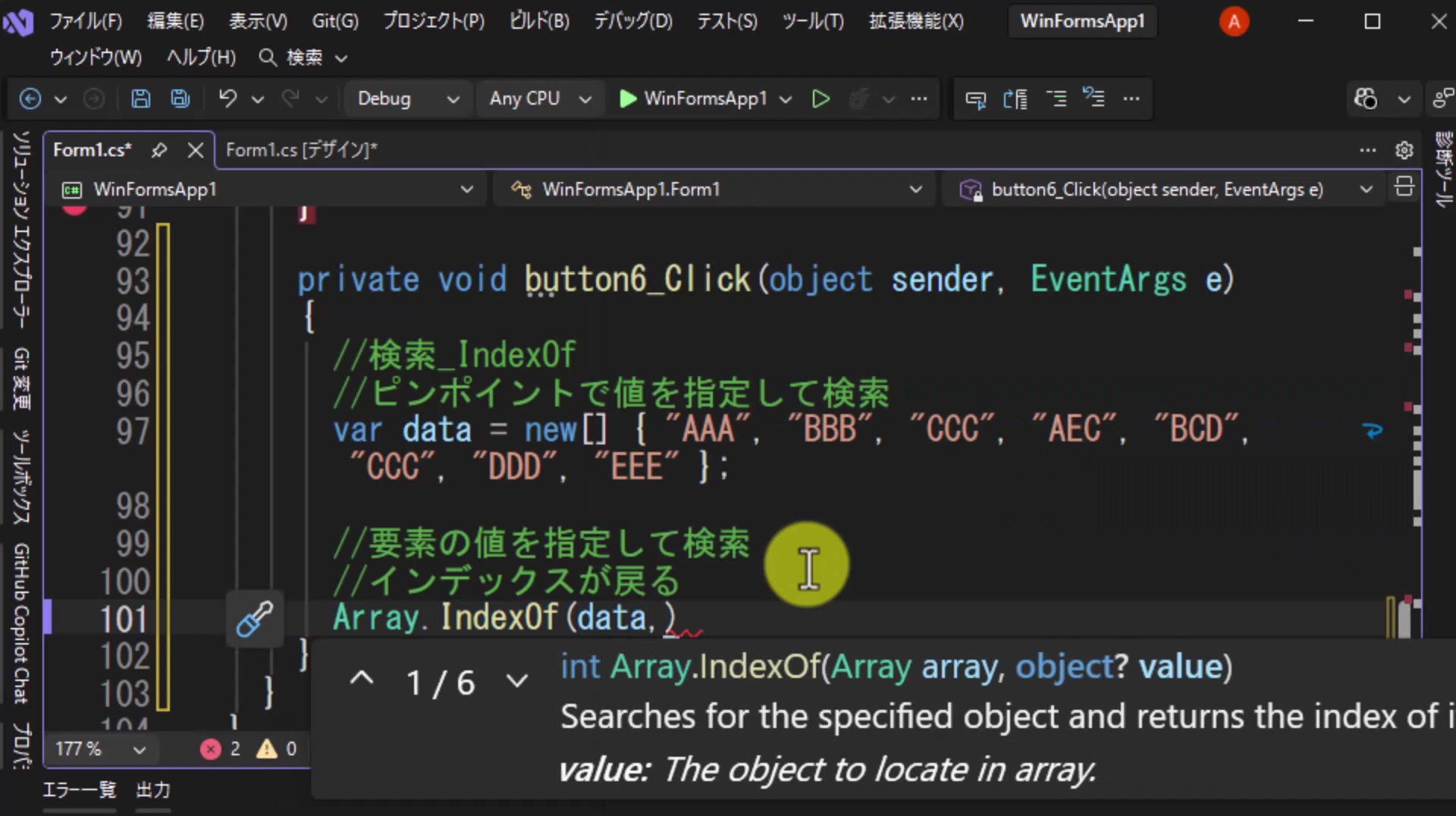The image size is (1456, 816).
Task: Switch to the Form1.cs [デザイン] tab
Action: pyautogui.click(x=301, y=150)
